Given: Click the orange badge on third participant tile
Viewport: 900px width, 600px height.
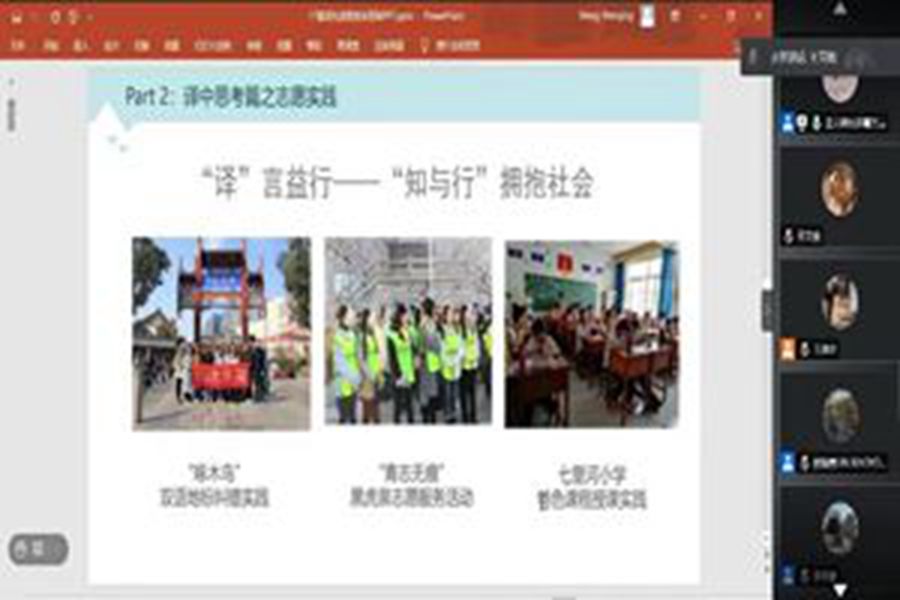Looking at the screenshot, I should point(788,348).
